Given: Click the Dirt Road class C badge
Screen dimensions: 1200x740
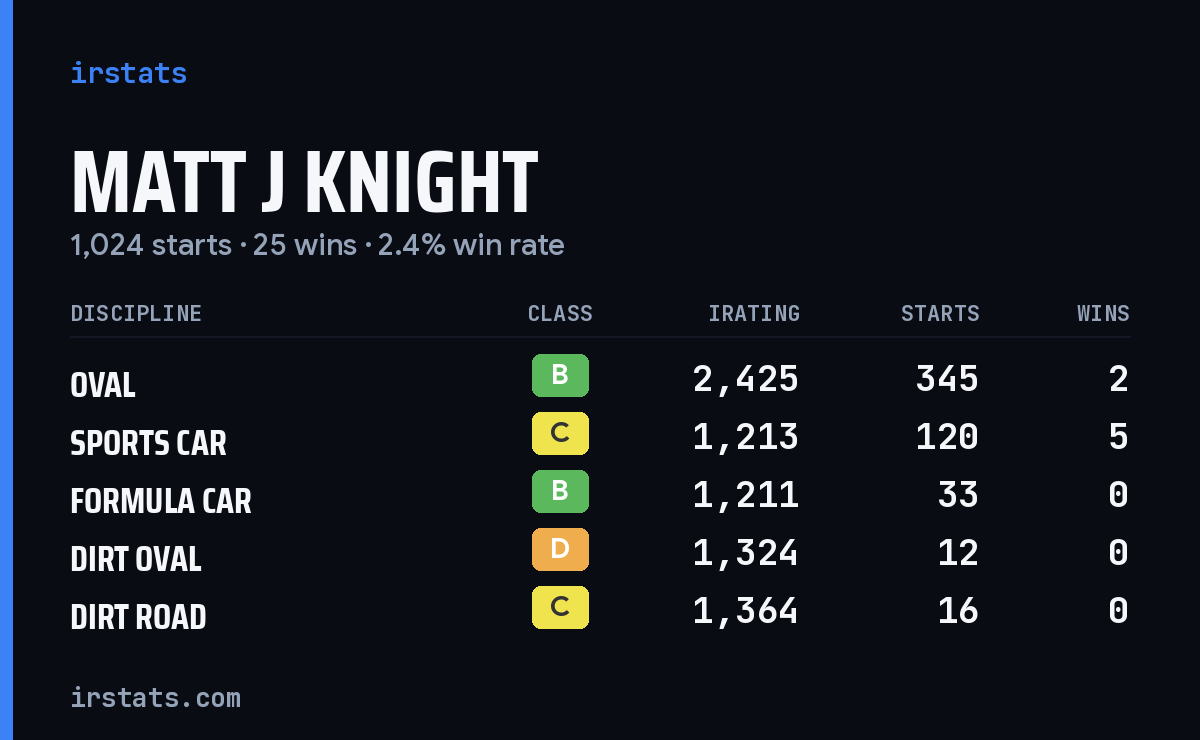Looking at the screenshot, I should [x=560, y=608].
